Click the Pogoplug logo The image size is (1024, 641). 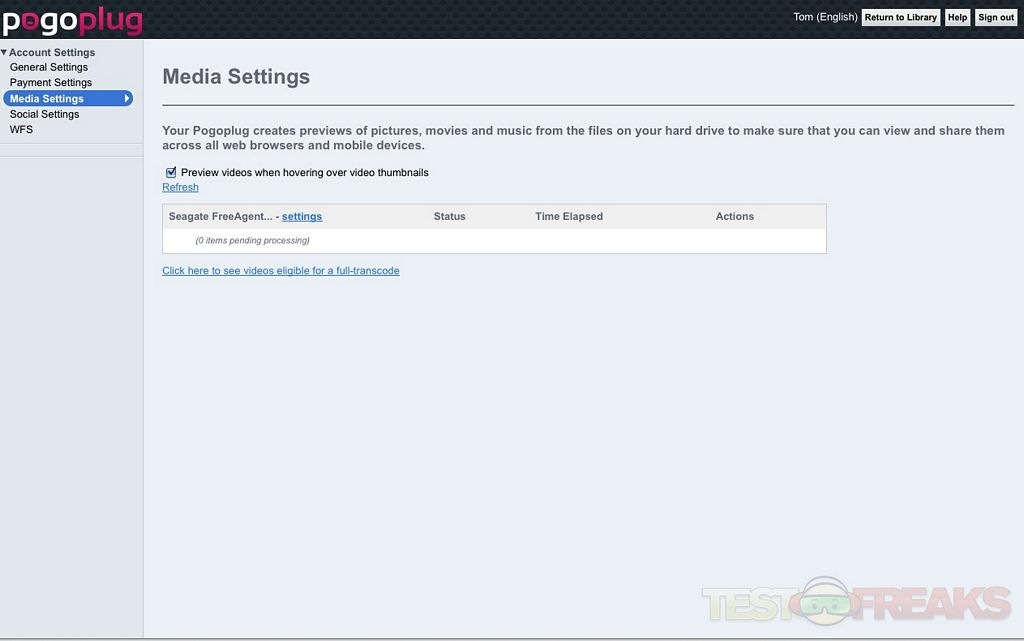click(x=72, y=20)
